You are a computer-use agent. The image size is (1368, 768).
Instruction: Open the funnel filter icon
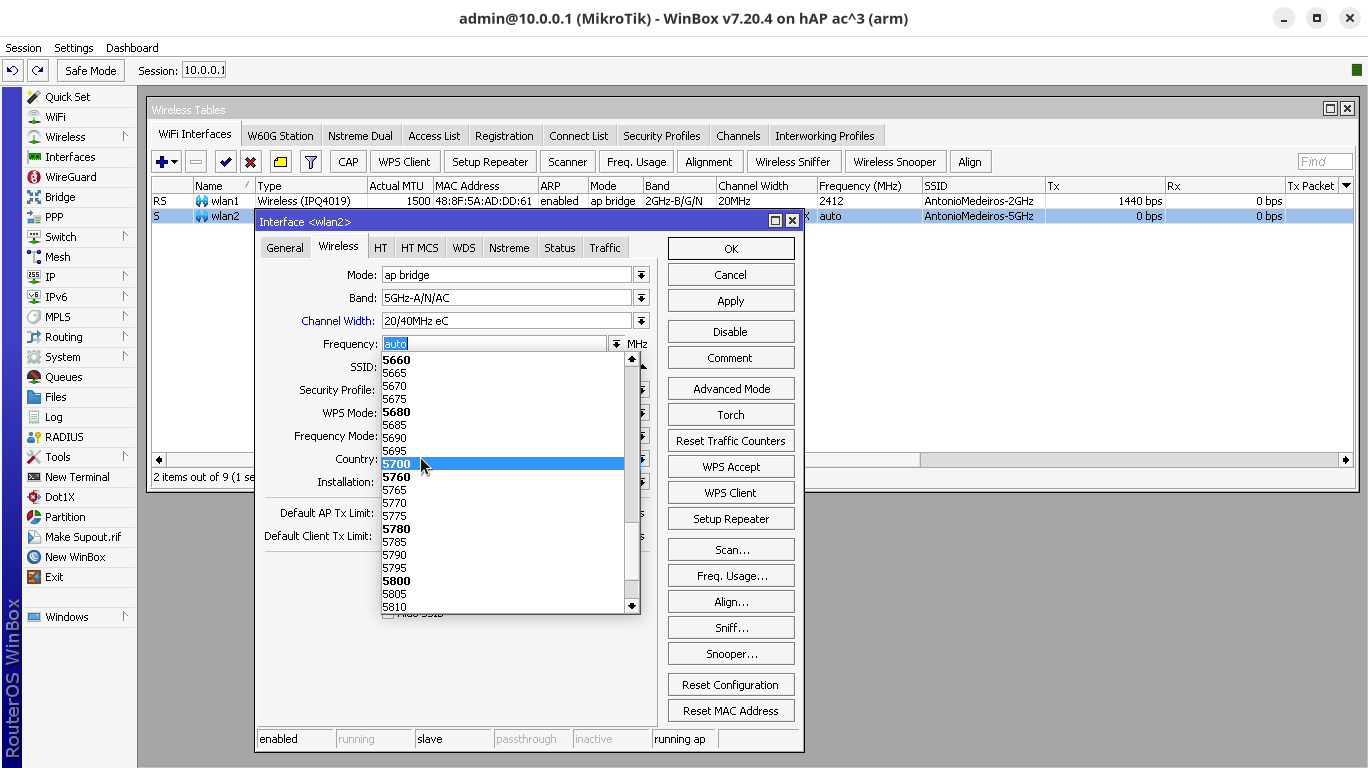[x=311, y=162]
